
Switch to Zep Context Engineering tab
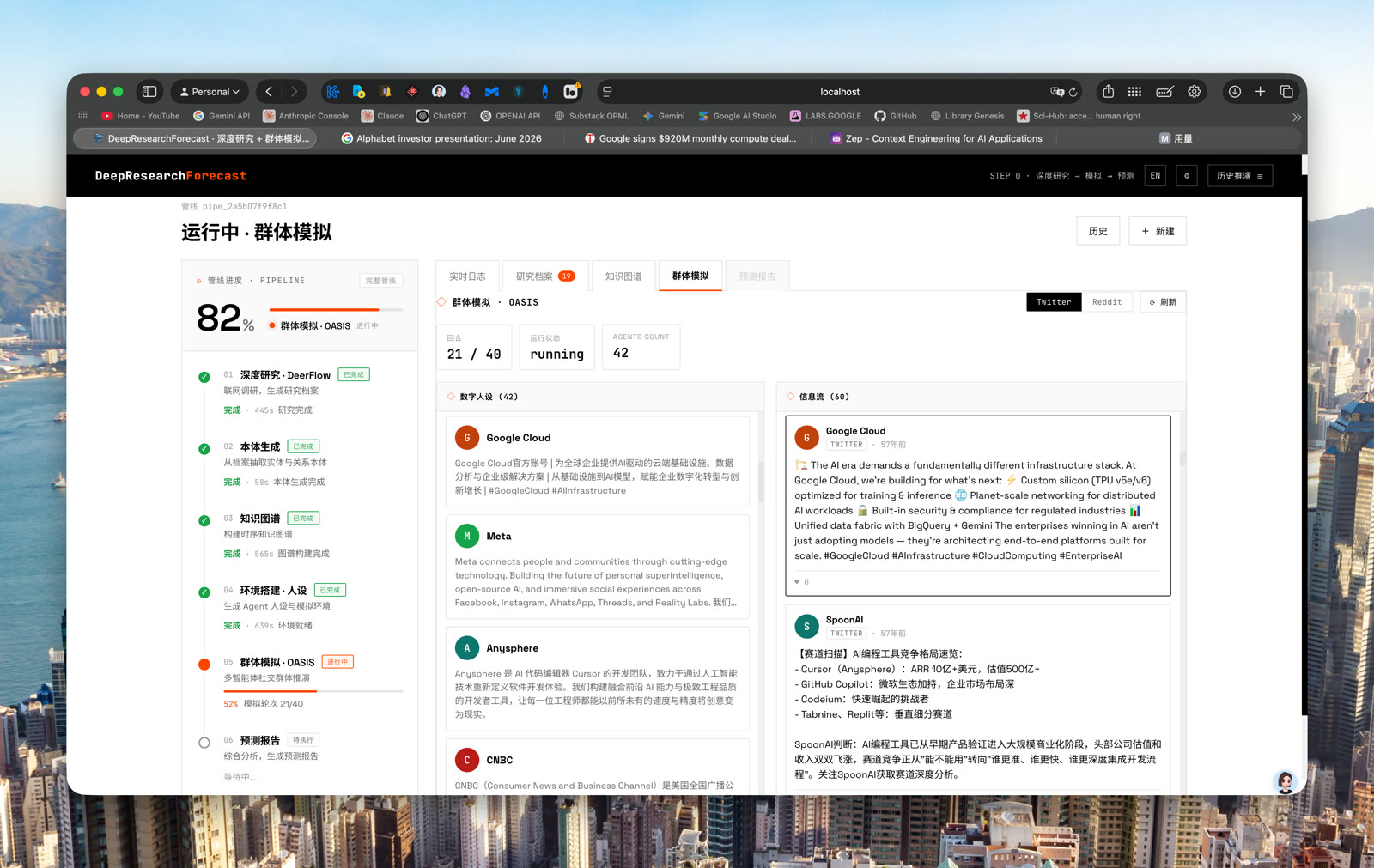[x=937, y=138]
